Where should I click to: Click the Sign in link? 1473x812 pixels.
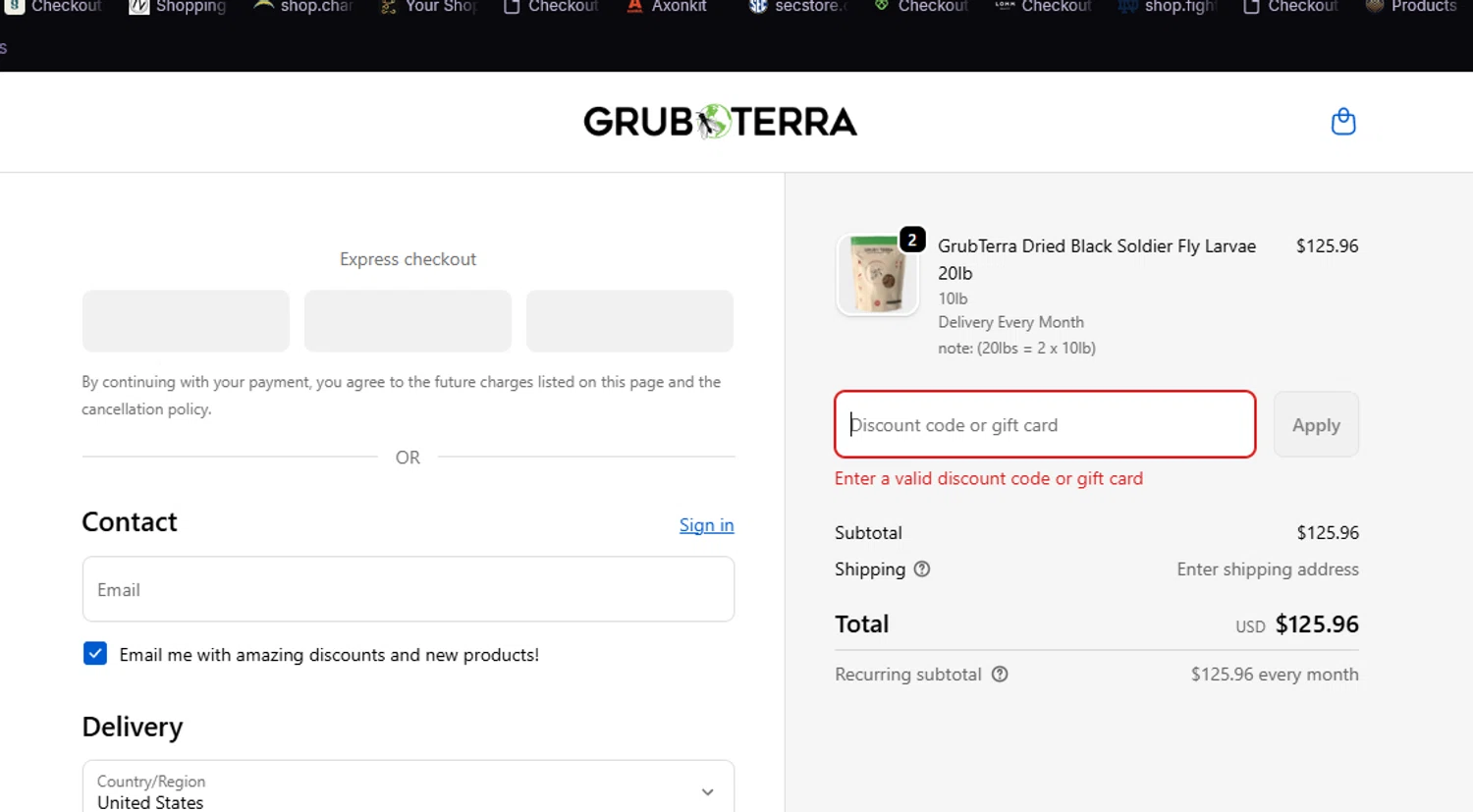click(x=706, y=525)
